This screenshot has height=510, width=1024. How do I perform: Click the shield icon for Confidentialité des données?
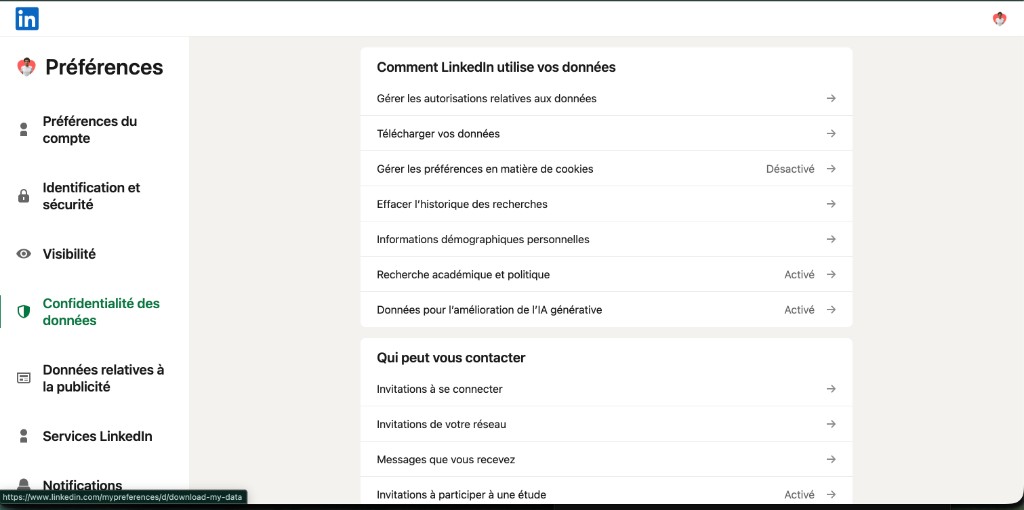[x=24, y=311]
